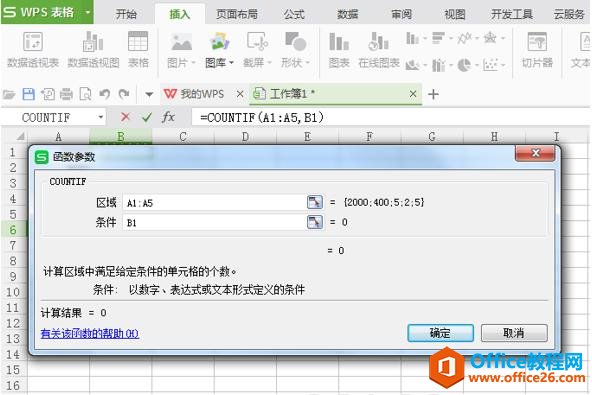Cancel formula entry with the red X
This screenshot has width=592, height=395.
(x=125, y=117)
